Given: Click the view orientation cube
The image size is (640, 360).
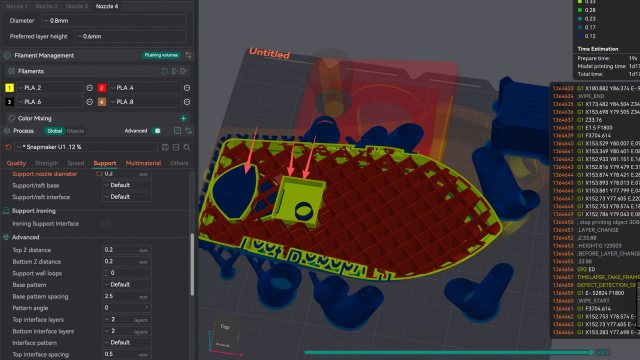Looking at the screenshot, I should [224, 336].
